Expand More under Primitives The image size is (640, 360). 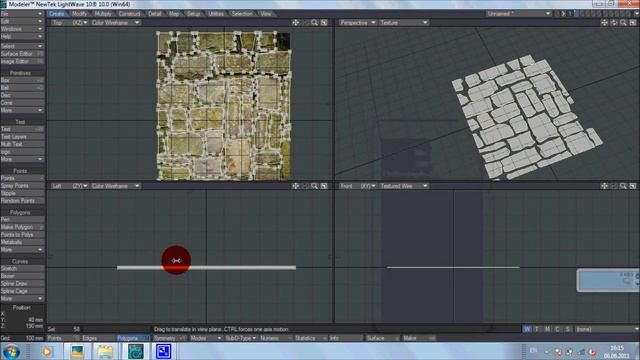[x=22, y=110]
